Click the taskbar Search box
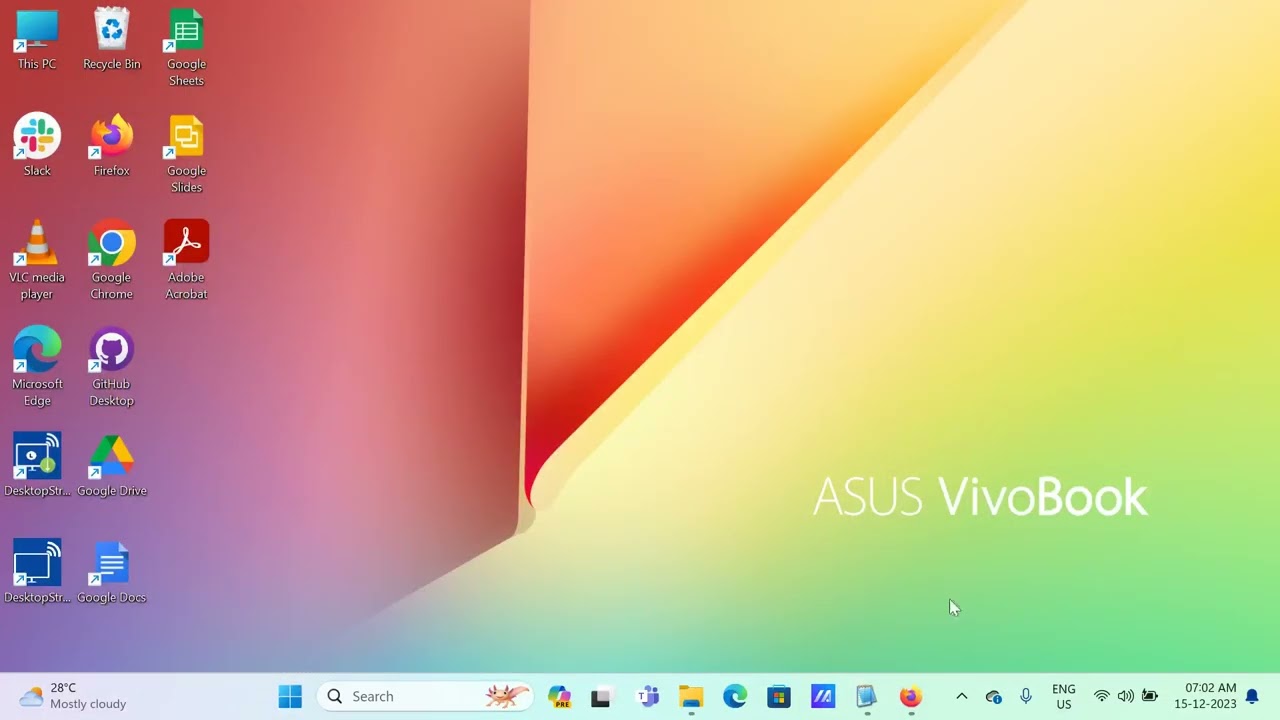Screen dimensions: 1280x720 pyautogui.click(x=426, y=696)
